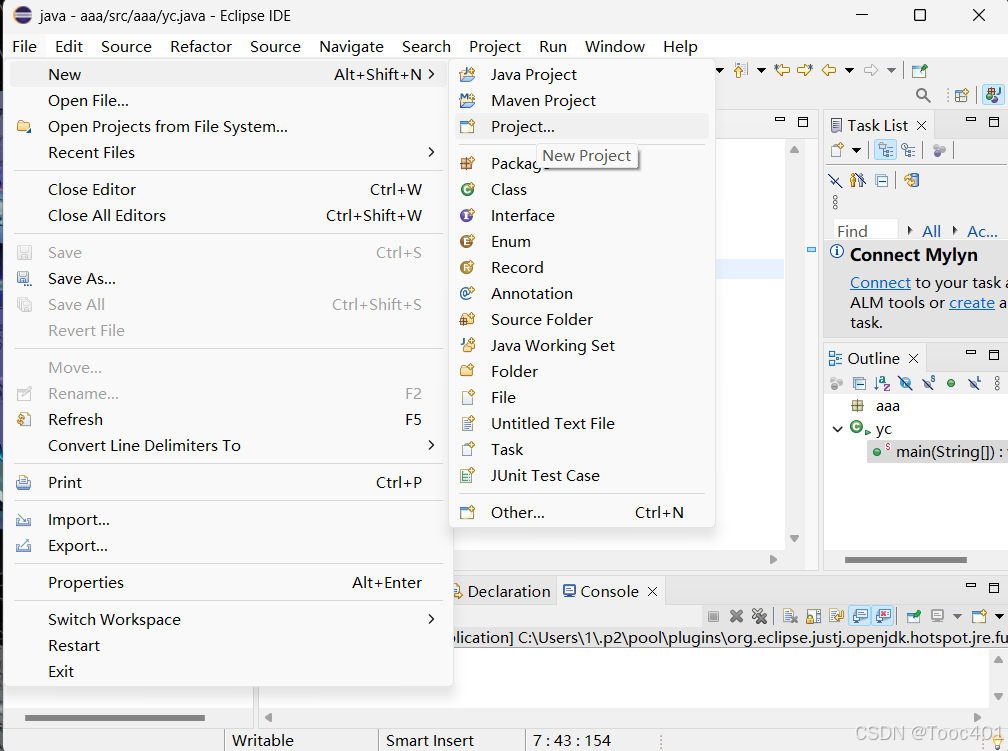Open the magnifier search icon
The width and height of the screenshot is (1008, 751).
point(923,95)
